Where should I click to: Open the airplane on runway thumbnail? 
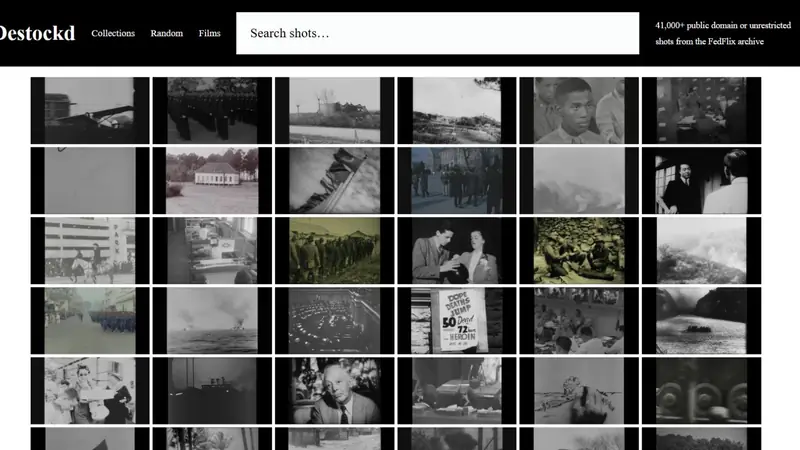[x=90, y=110]
